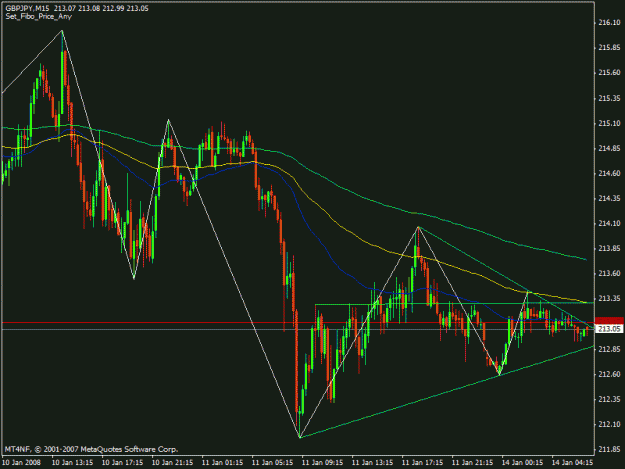Click the 212.10 price axis label
This screenshot has height=469, width=625.
[609, 424]
